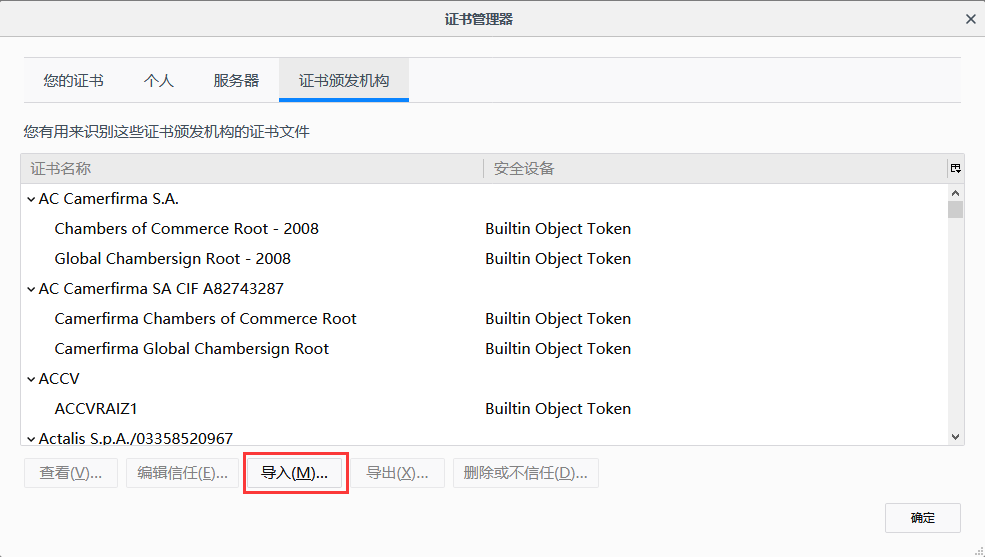The image size is (985, 557).
Task: Select Camerfirma Global Chambersign Root row
Action: 191,349
